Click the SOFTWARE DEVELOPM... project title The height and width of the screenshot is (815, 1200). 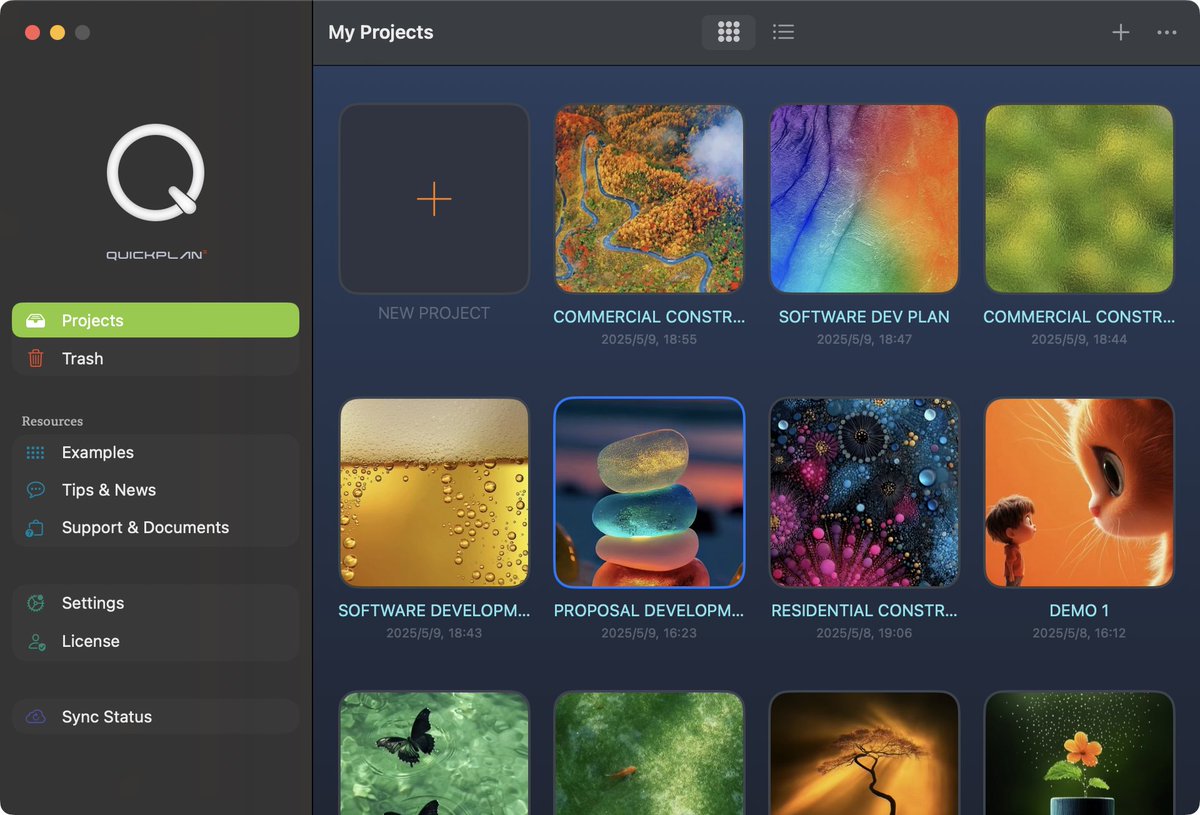coord(434,610)
